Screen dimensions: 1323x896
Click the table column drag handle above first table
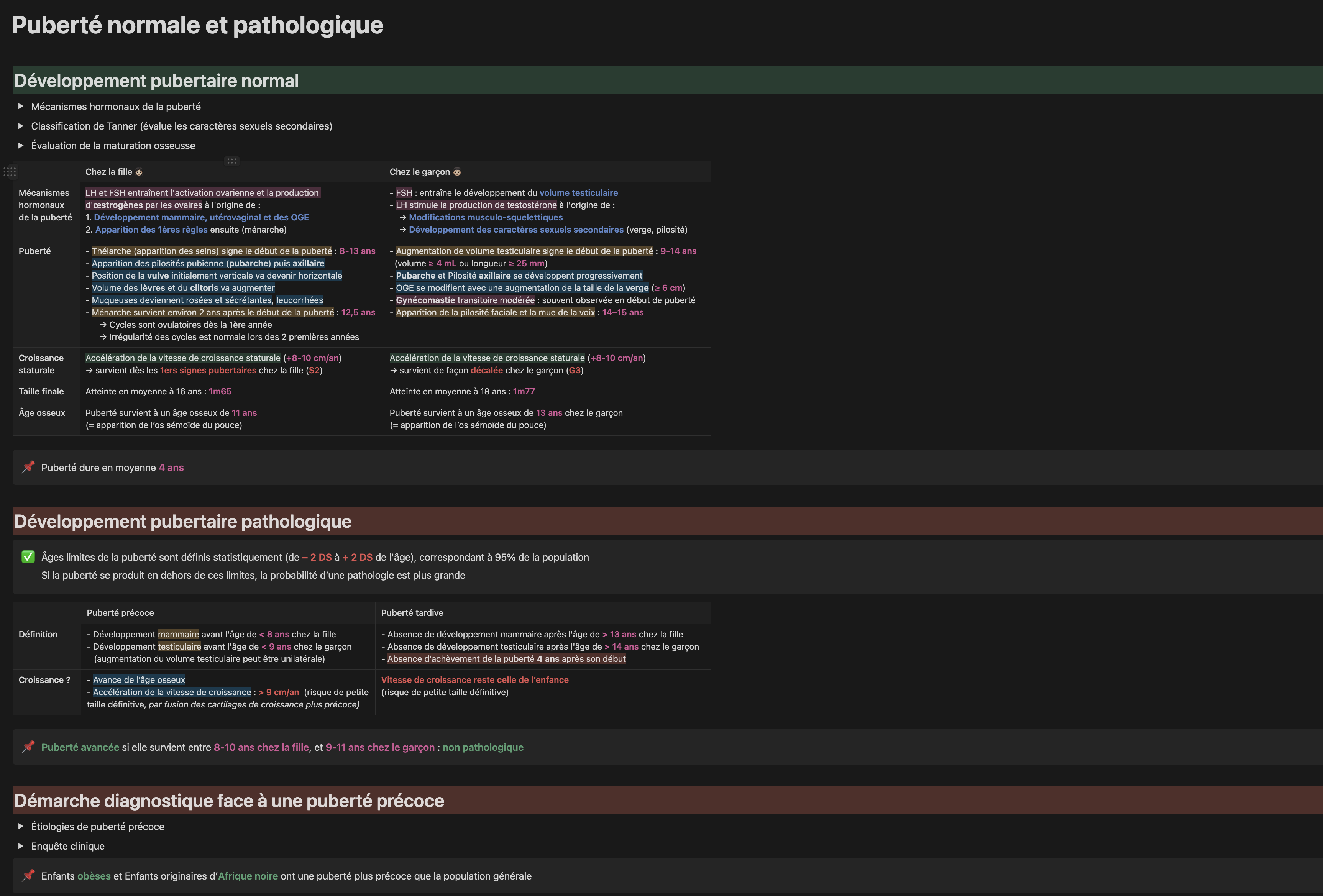pos(232,161)
